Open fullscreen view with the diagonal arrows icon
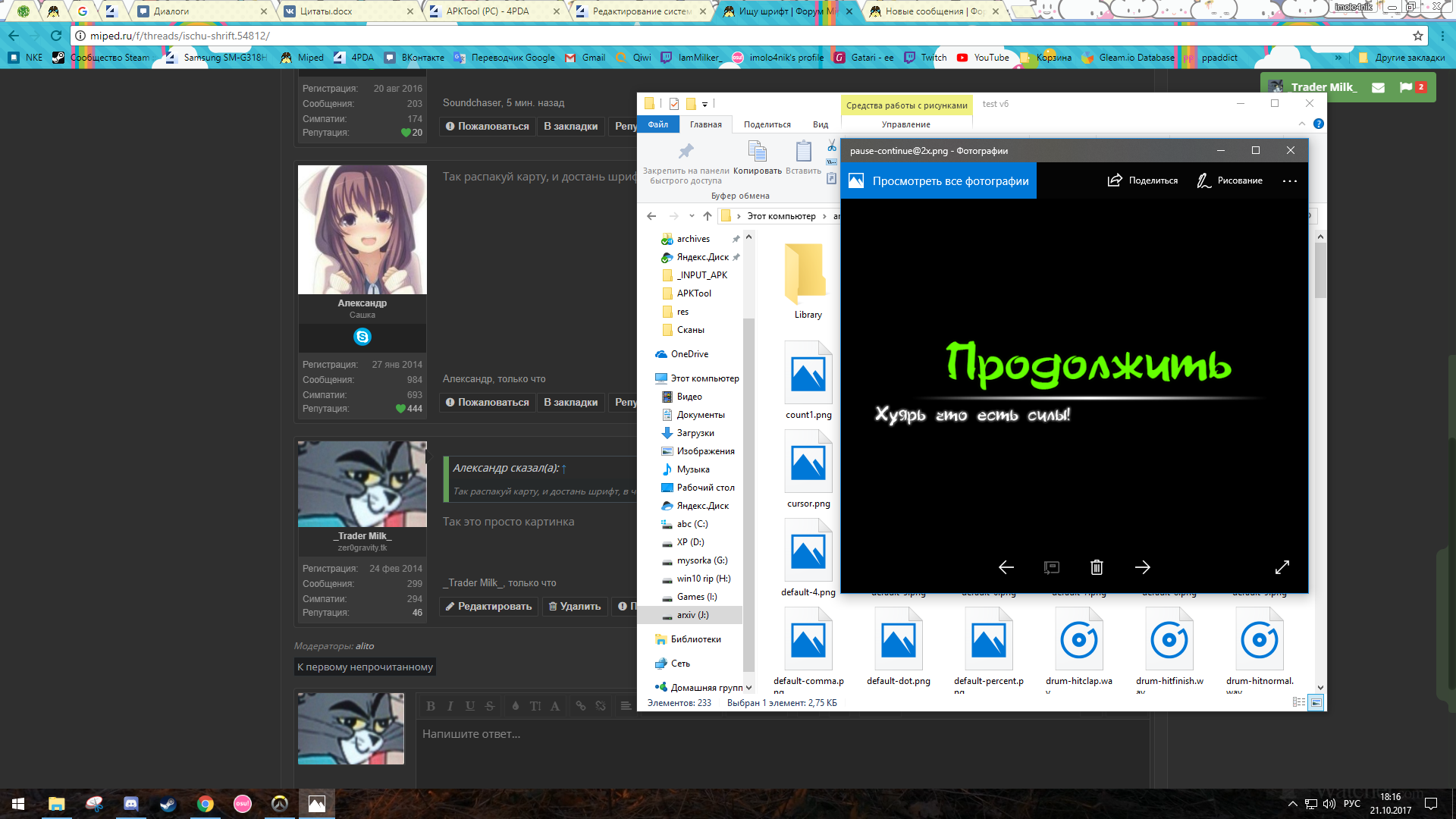Viewport: 1456px width, 819px height. tap(1282, 567)
